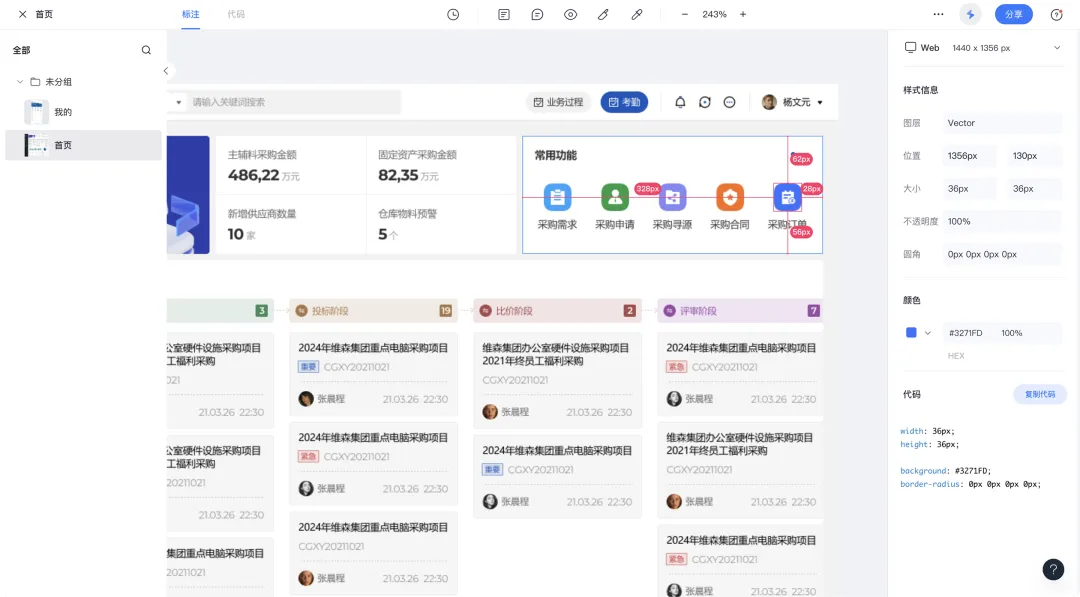The height and width of the screenshot is (597, 1080).
Task: Open search in the left sidebar
Action: tap(146, 49)
